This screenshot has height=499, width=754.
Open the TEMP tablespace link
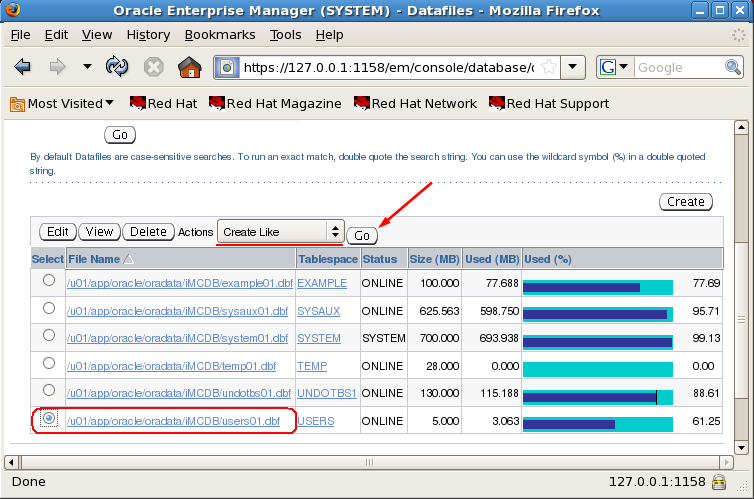coord(312,366)
